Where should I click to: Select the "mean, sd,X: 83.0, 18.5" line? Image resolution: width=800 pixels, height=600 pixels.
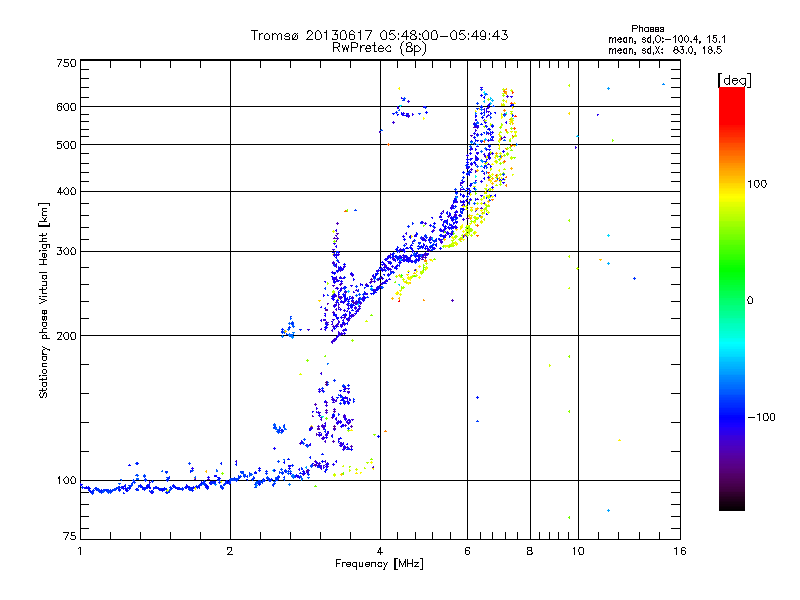[665, 50]
